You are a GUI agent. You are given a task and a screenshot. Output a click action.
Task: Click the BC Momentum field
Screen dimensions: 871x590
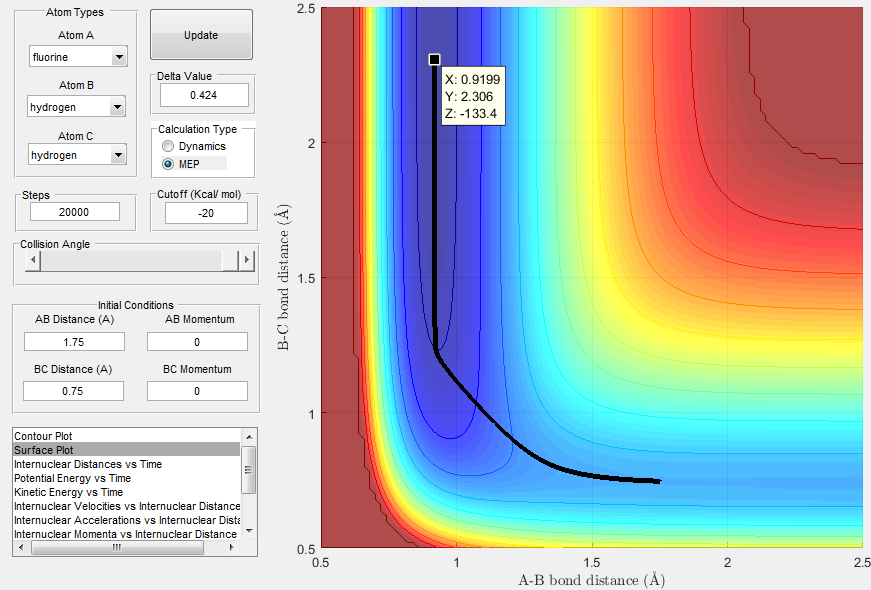197,391
